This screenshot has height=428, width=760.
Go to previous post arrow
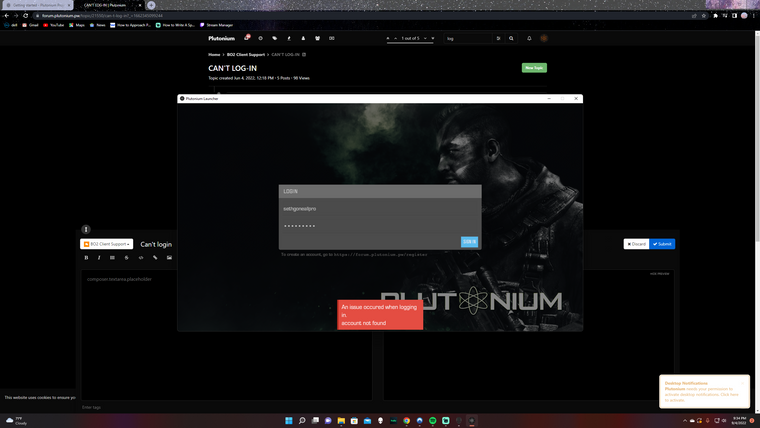coord(396,38)
